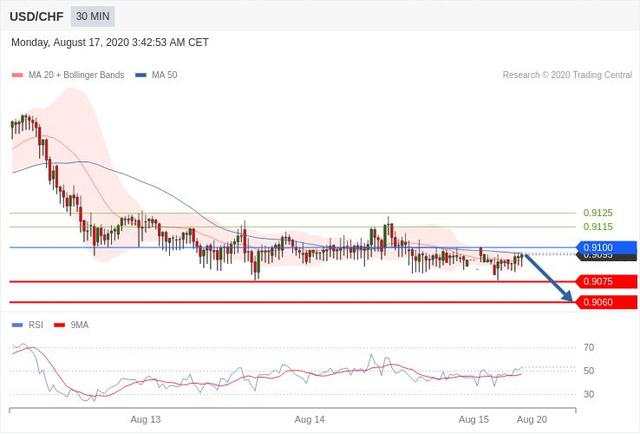Click the blue downward arrow head
The height and width of the screenshot is (434, 640).
click(567, 296)
